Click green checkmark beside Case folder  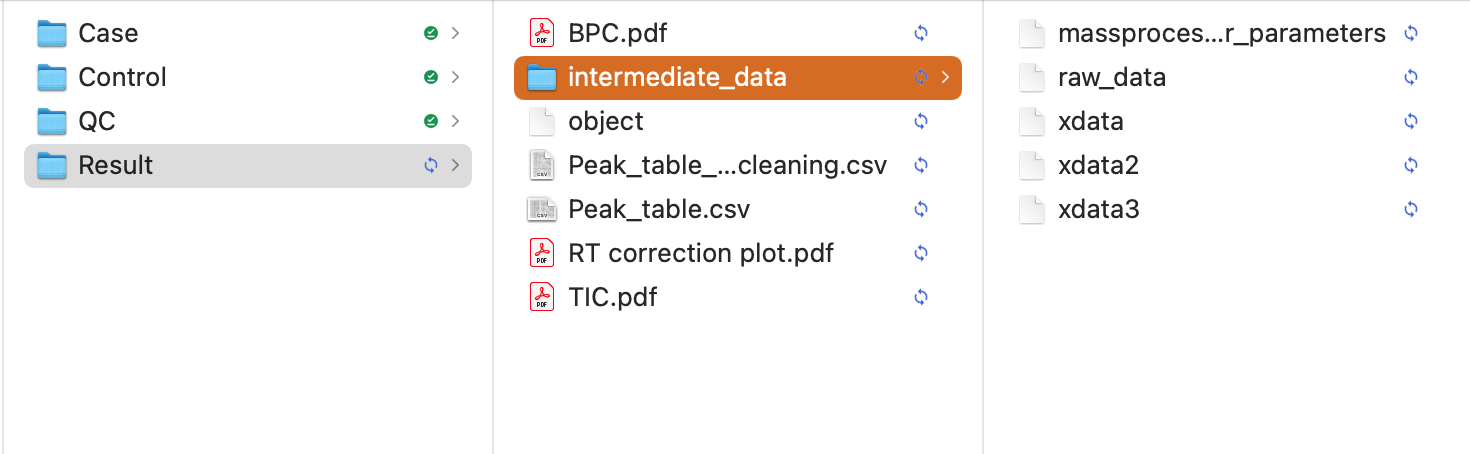[430, 33]
